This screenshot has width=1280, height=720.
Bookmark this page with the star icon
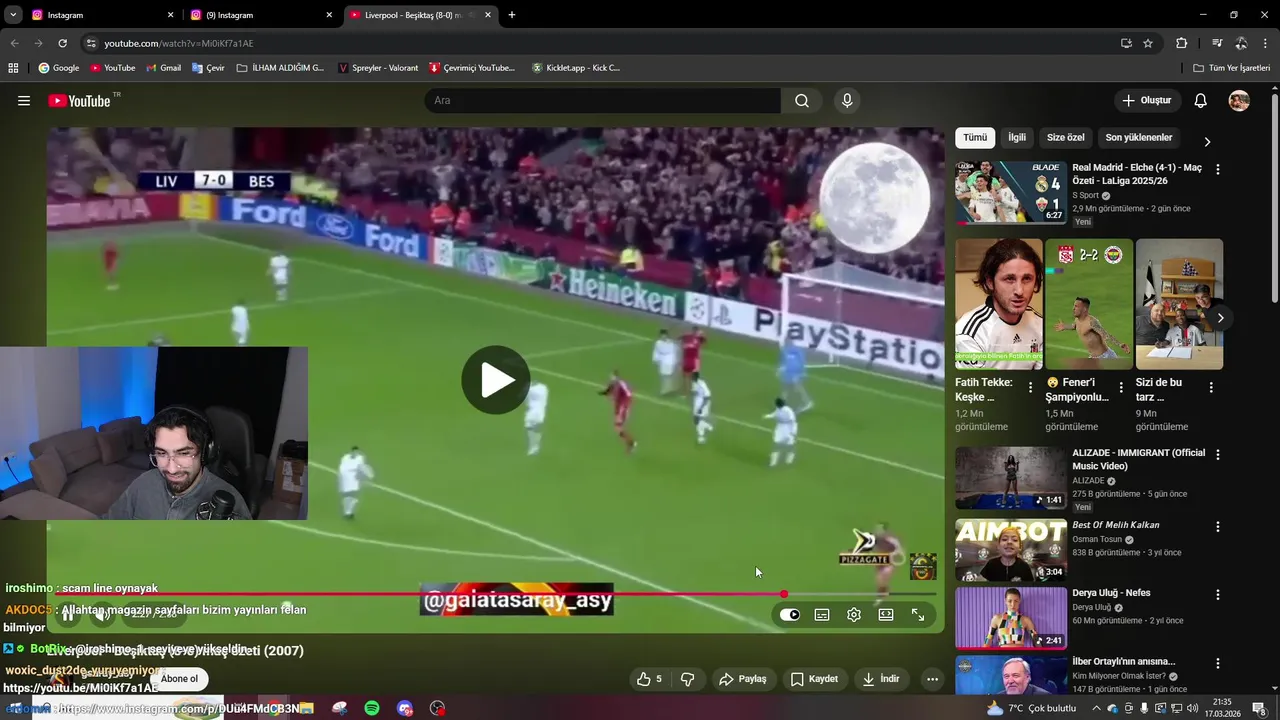(x=1148, y=43)
